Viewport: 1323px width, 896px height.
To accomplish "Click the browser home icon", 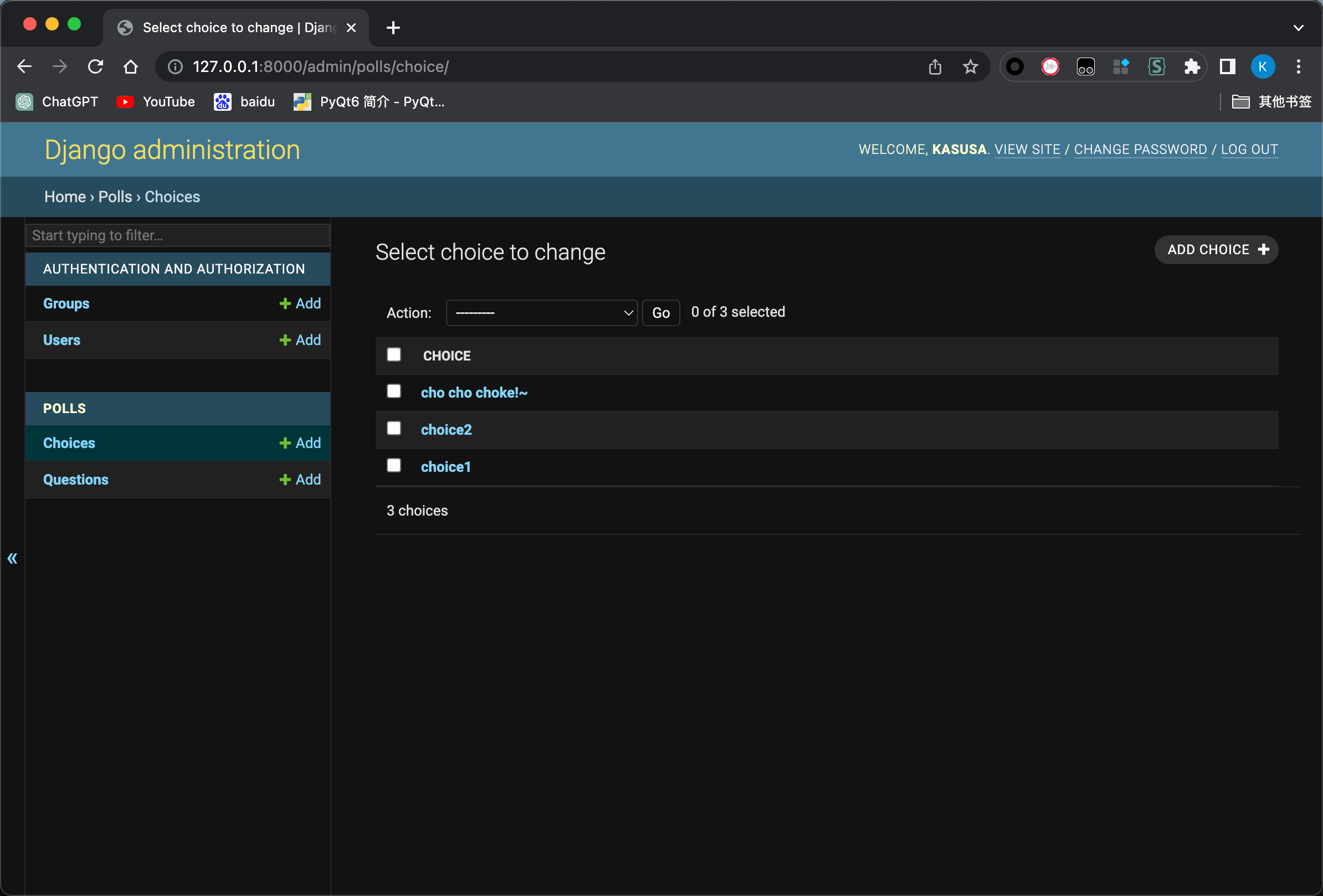I will (x=130, y=66).
